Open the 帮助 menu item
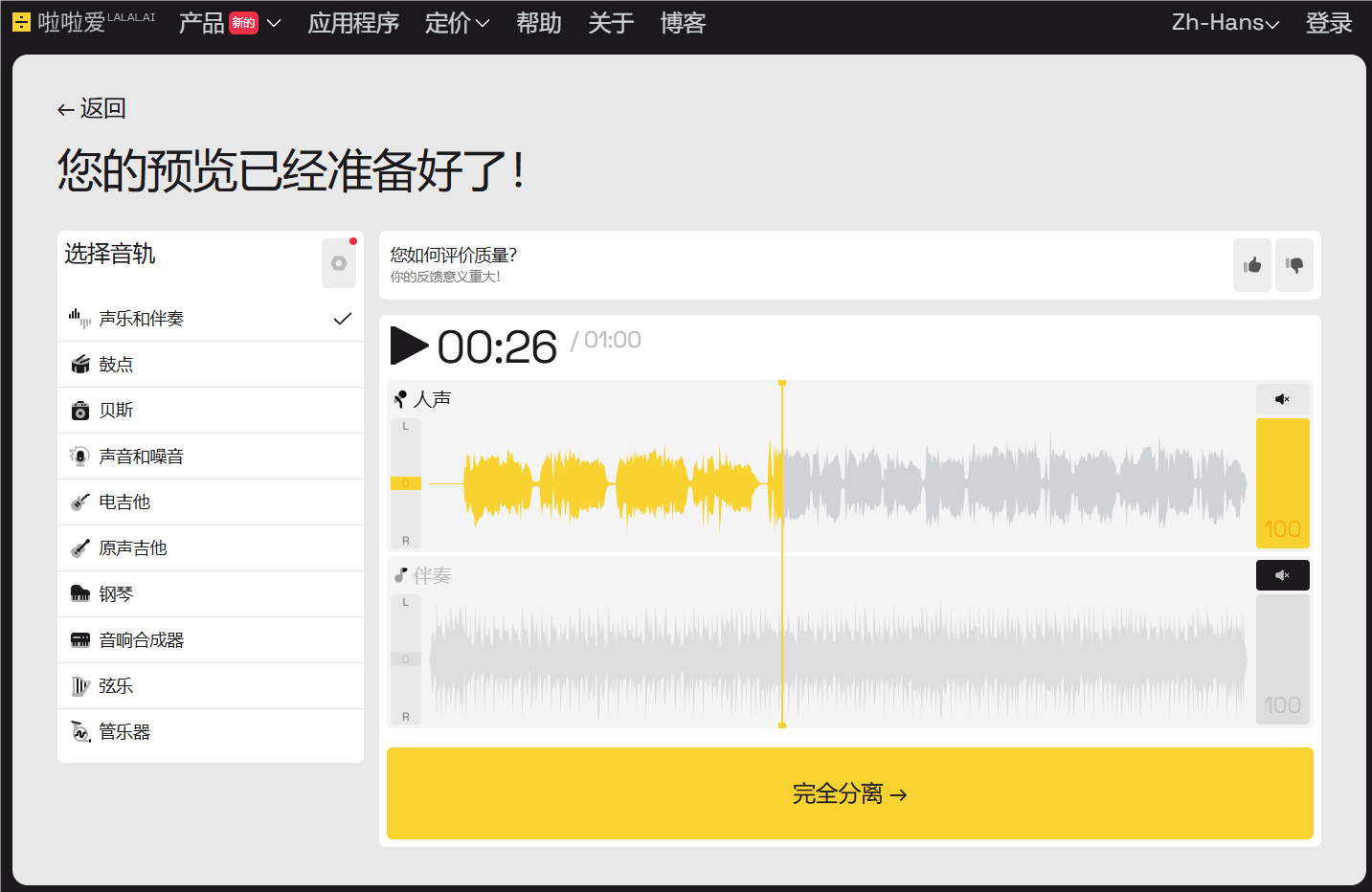Screen dimensions: 1372x892 coord(538,23)
